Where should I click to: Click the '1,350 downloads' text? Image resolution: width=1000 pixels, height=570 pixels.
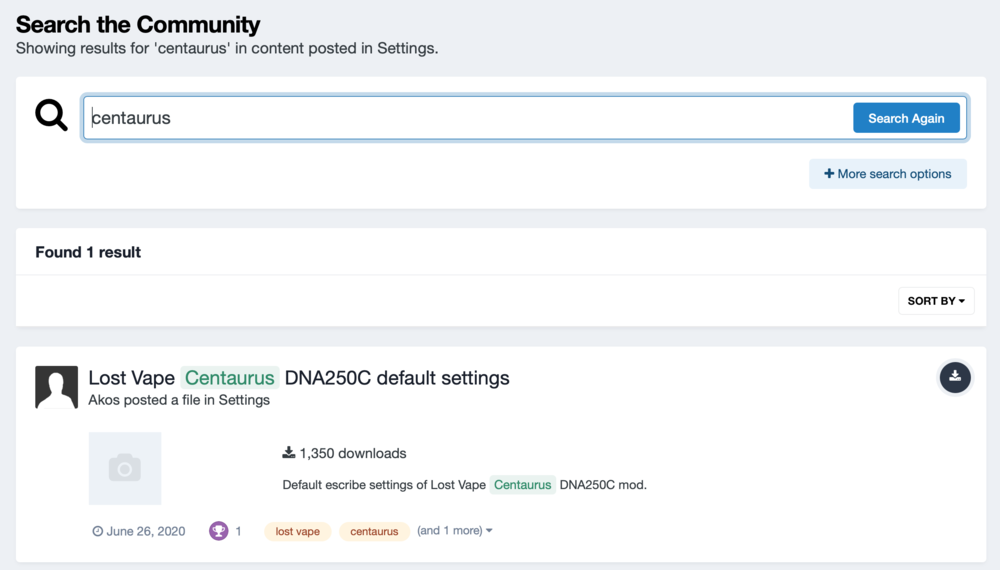pos(344,453)
